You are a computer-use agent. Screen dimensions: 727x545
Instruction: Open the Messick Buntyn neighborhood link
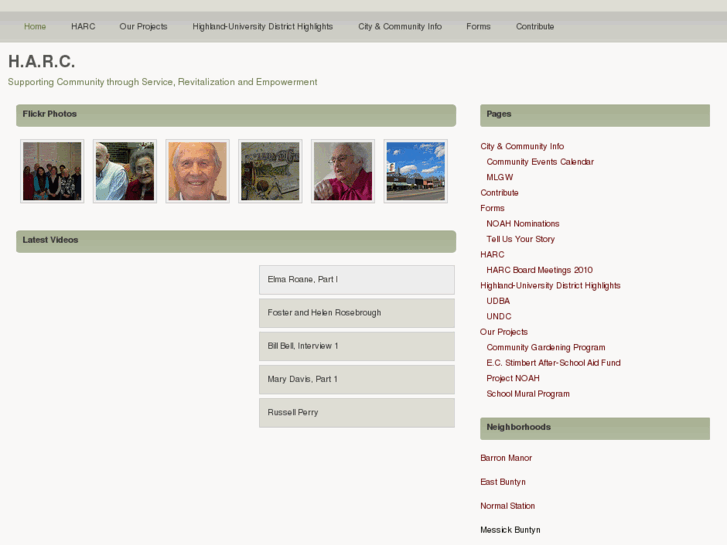click(x=510, y=530)
